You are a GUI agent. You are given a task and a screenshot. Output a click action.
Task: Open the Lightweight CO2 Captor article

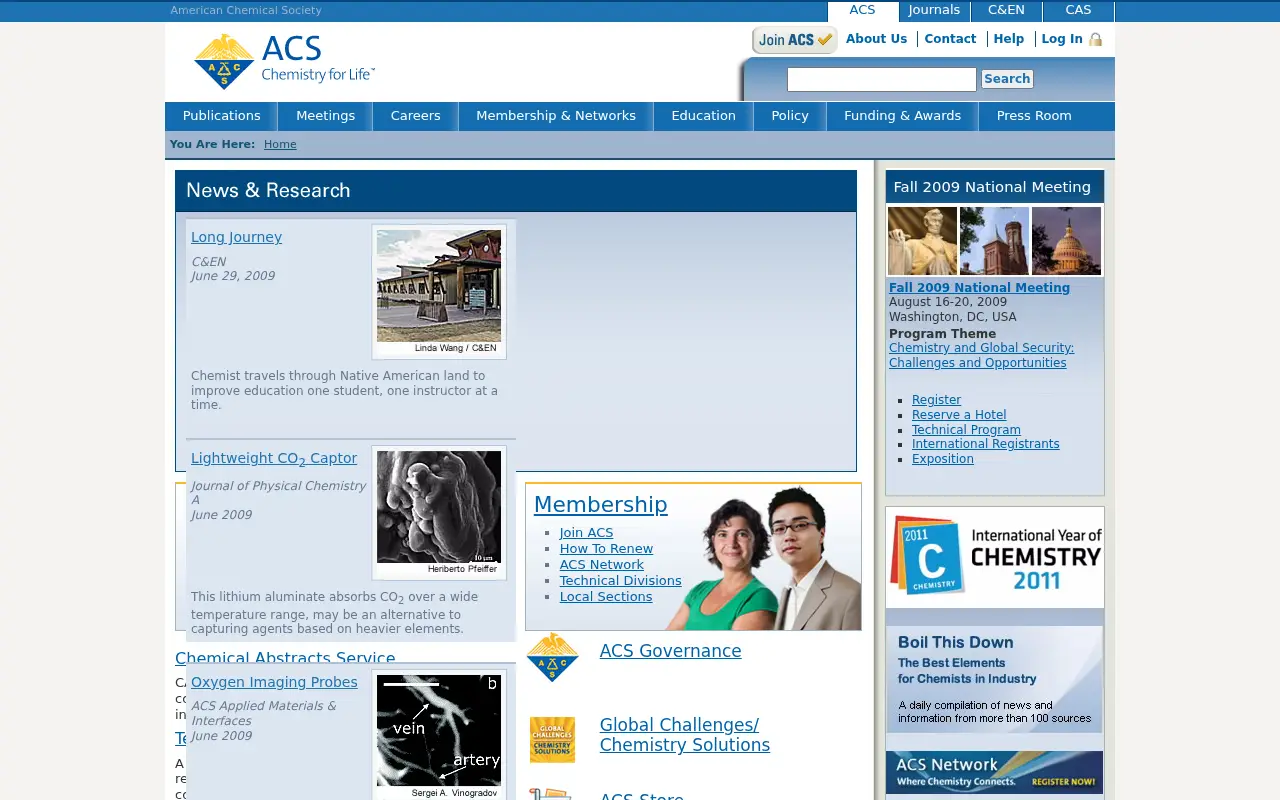(274, 459)
